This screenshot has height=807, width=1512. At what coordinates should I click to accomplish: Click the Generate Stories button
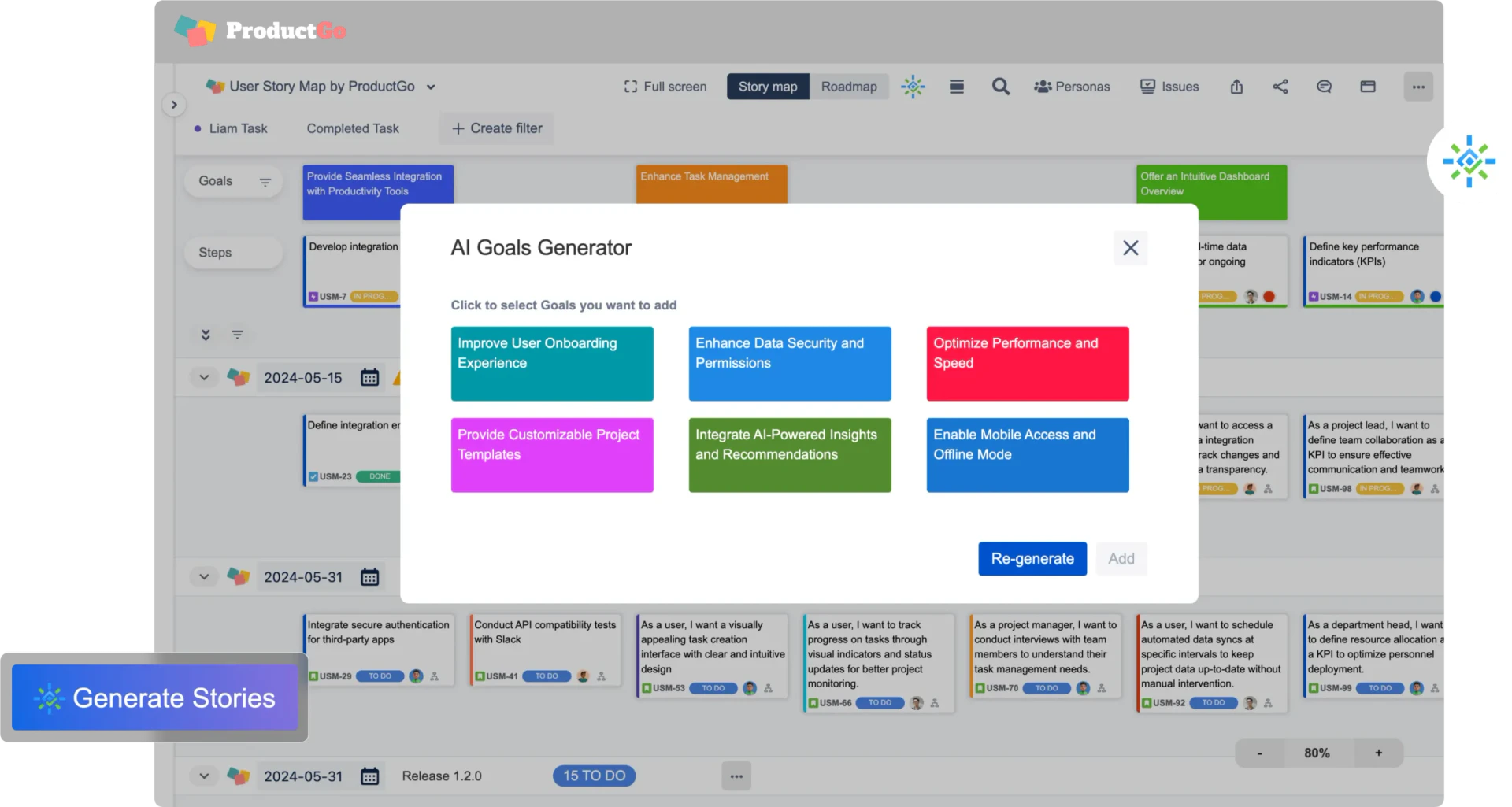154,698
